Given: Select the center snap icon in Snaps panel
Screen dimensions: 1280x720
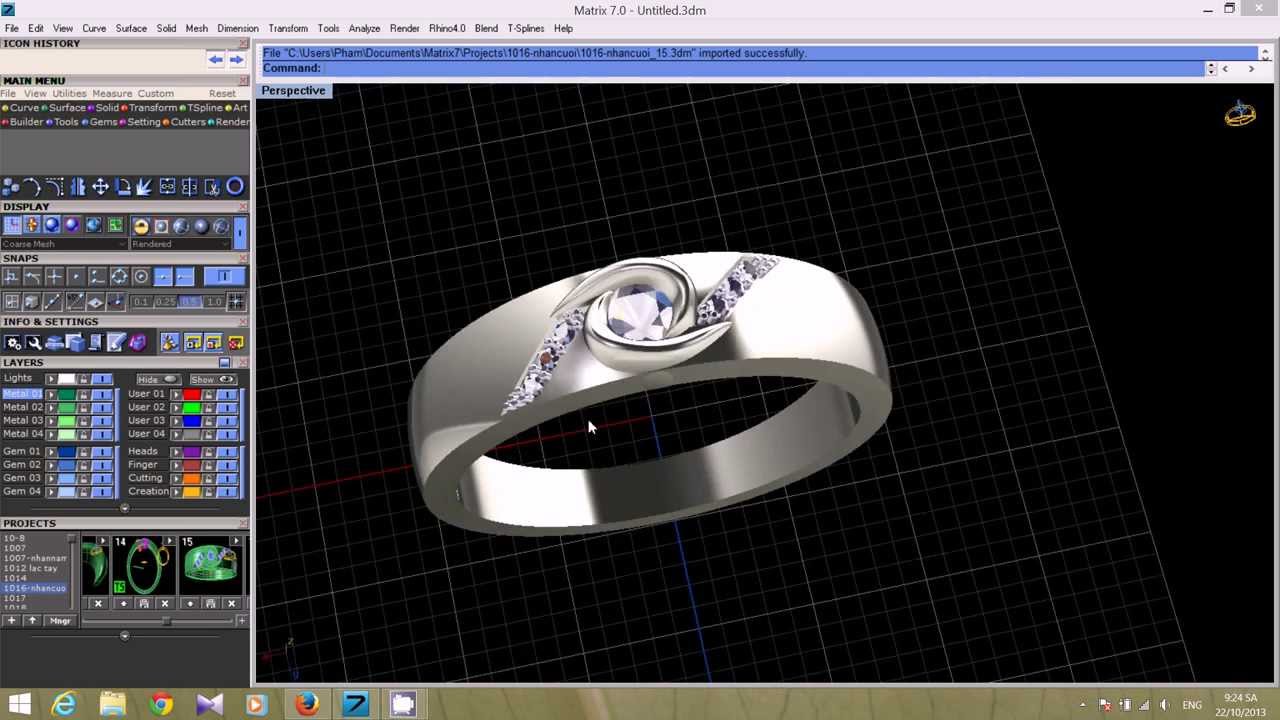Looking at the screenshot, I should [140, 276].
